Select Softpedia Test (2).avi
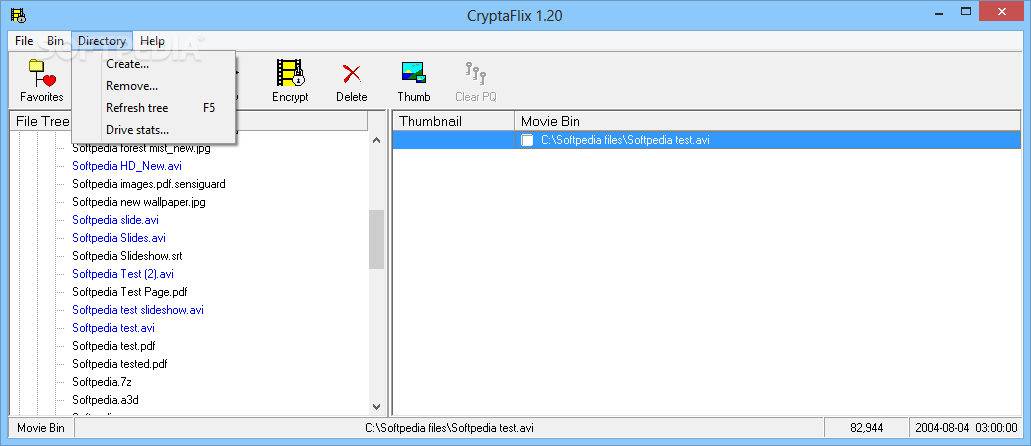The image size is (1031, 446). point(123,274)
